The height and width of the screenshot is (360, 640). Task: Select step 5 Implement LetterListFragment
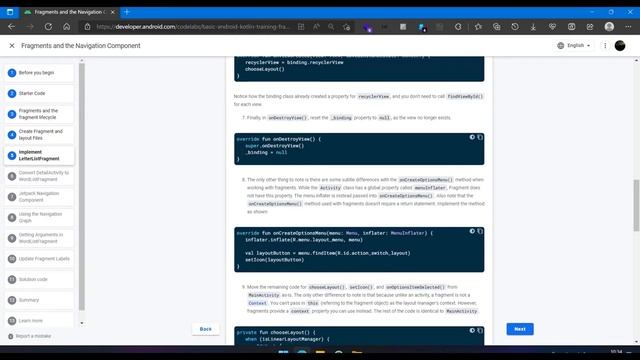point(39,156)
